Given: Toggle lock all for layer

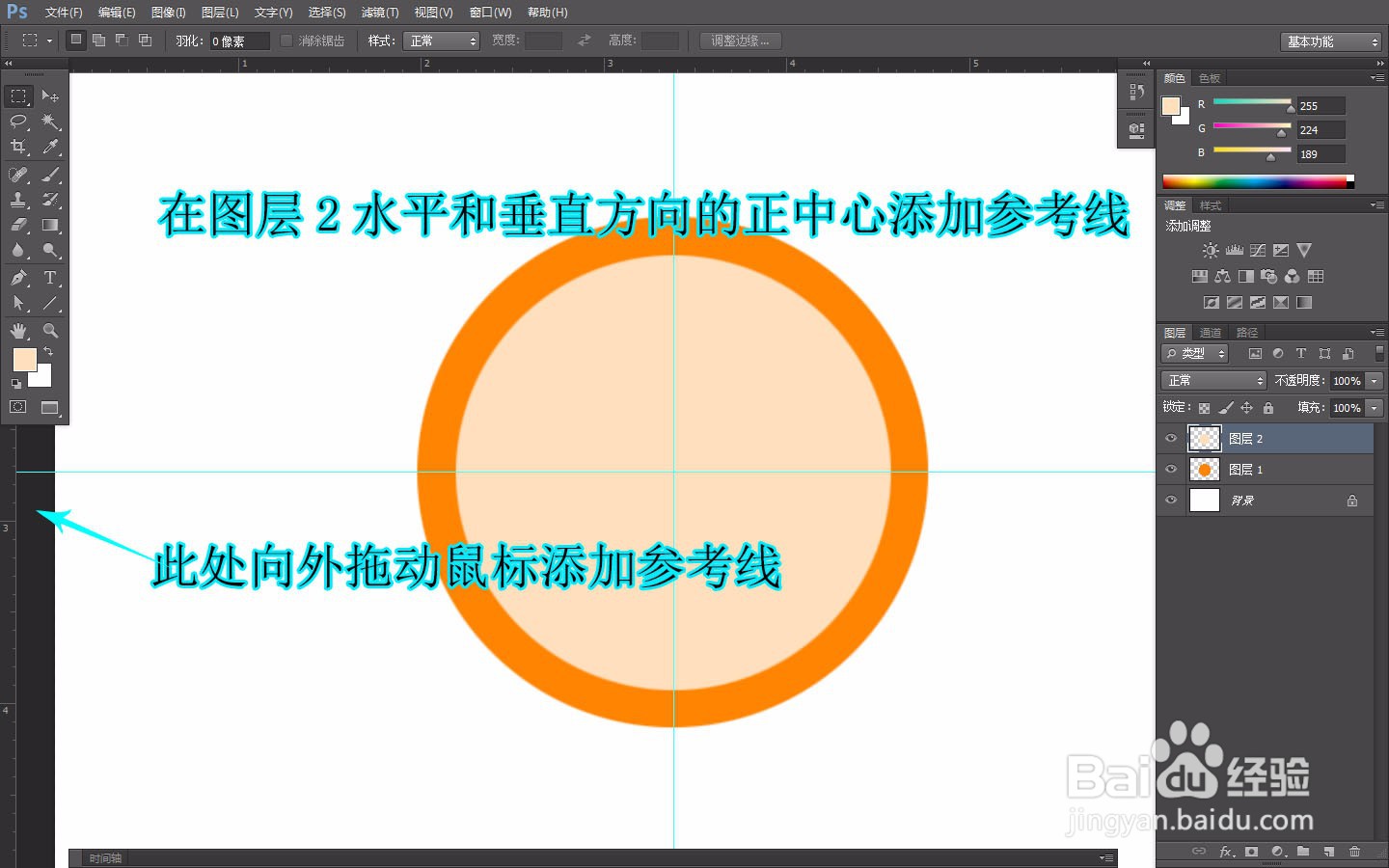Looking at the screenshot, I should [x=1268, y=408].
